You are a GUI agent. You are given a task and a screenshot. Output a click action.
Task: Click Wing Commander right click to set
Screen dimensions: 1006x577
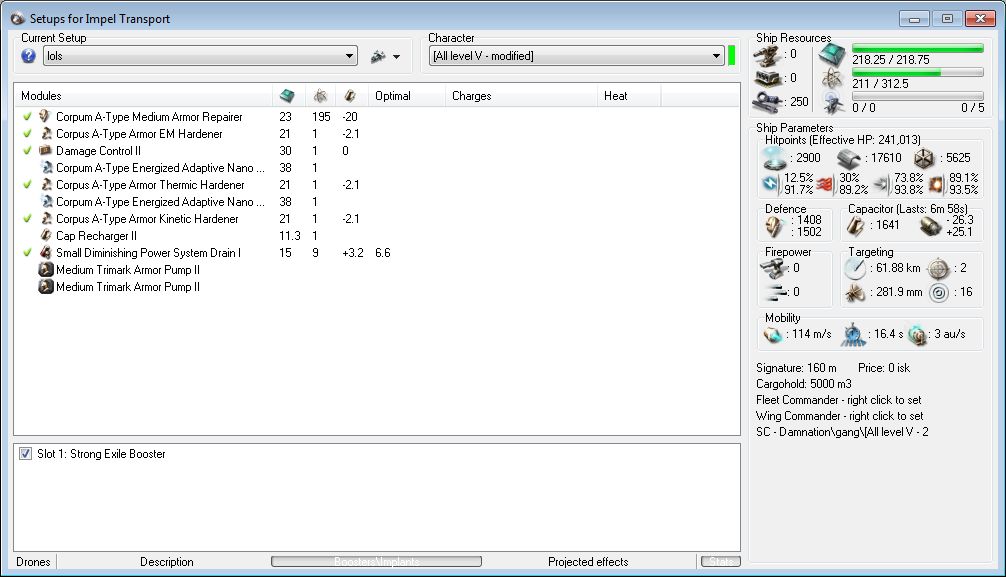tap(840, 416)
